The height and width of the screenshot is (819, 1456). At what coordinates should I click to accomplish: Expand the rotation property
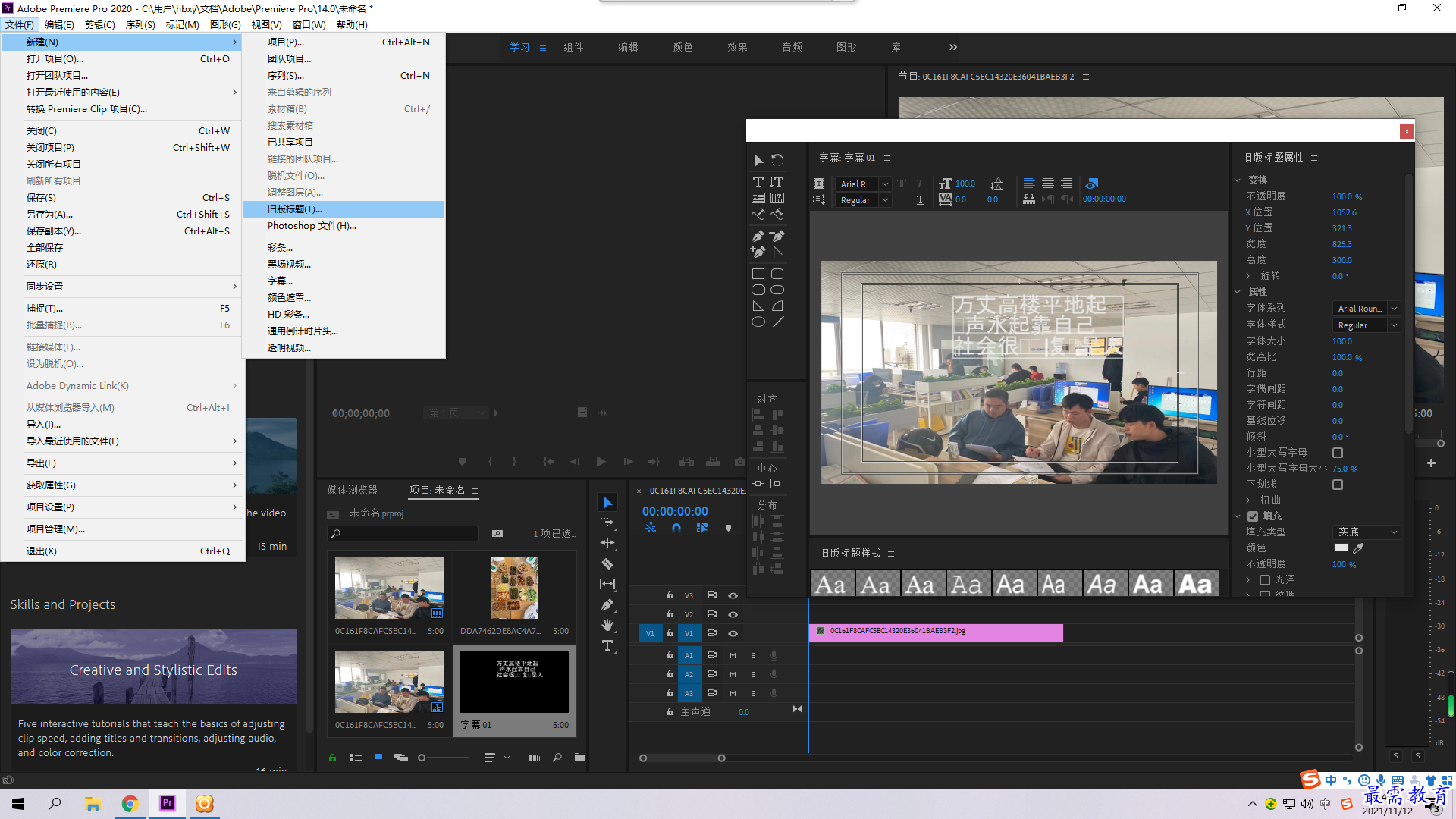point(1248,276)
